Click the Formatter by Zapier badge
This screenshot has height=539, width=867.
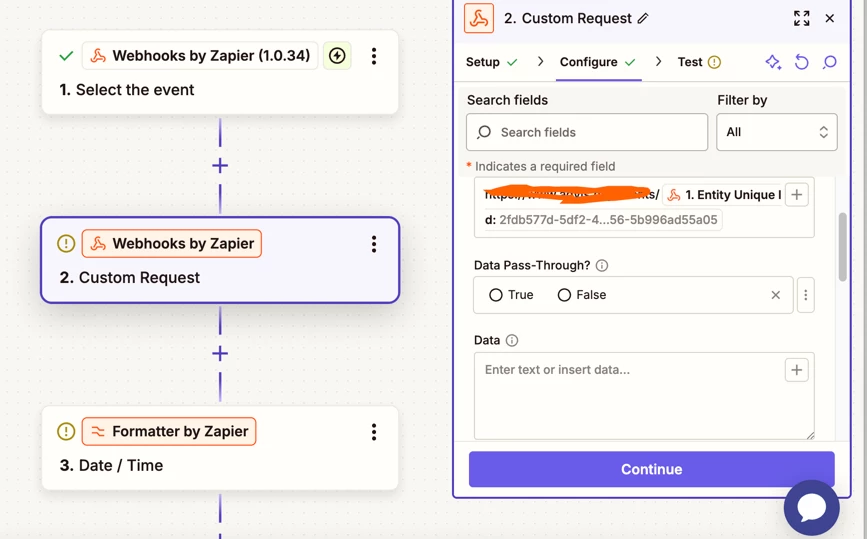coord(169,432)
